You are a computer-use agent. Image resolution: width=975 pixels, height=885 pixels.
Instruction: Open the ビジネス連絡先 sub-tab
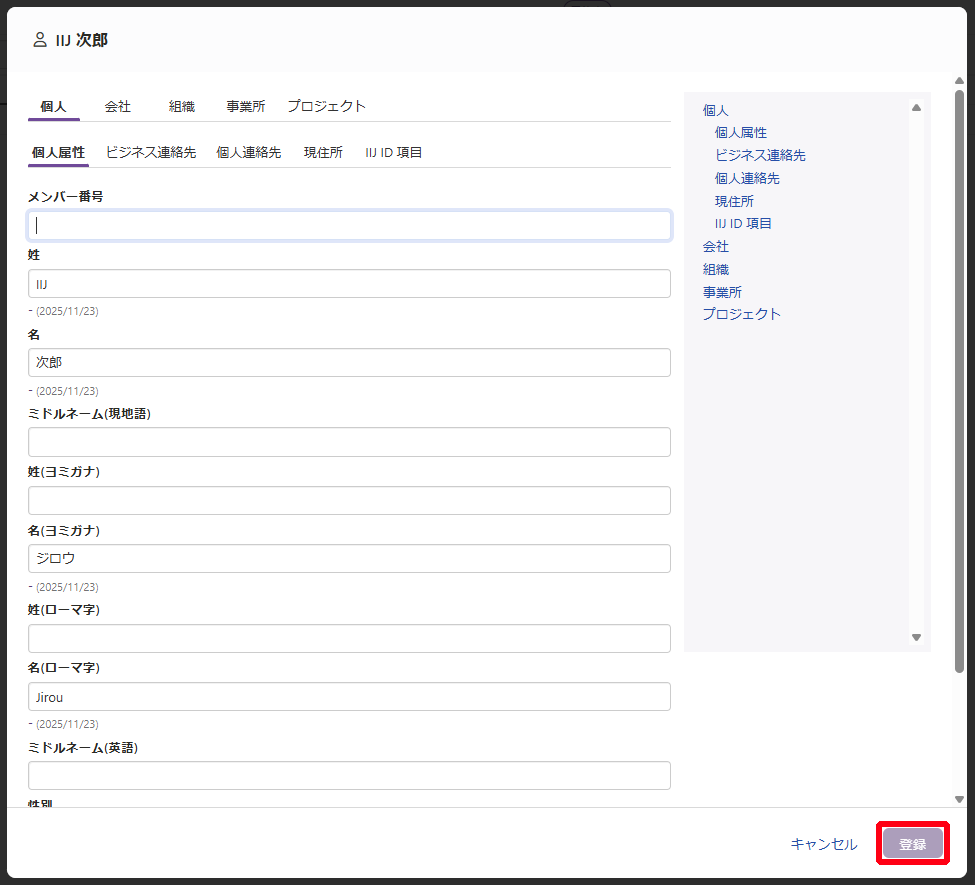[151, 153]
